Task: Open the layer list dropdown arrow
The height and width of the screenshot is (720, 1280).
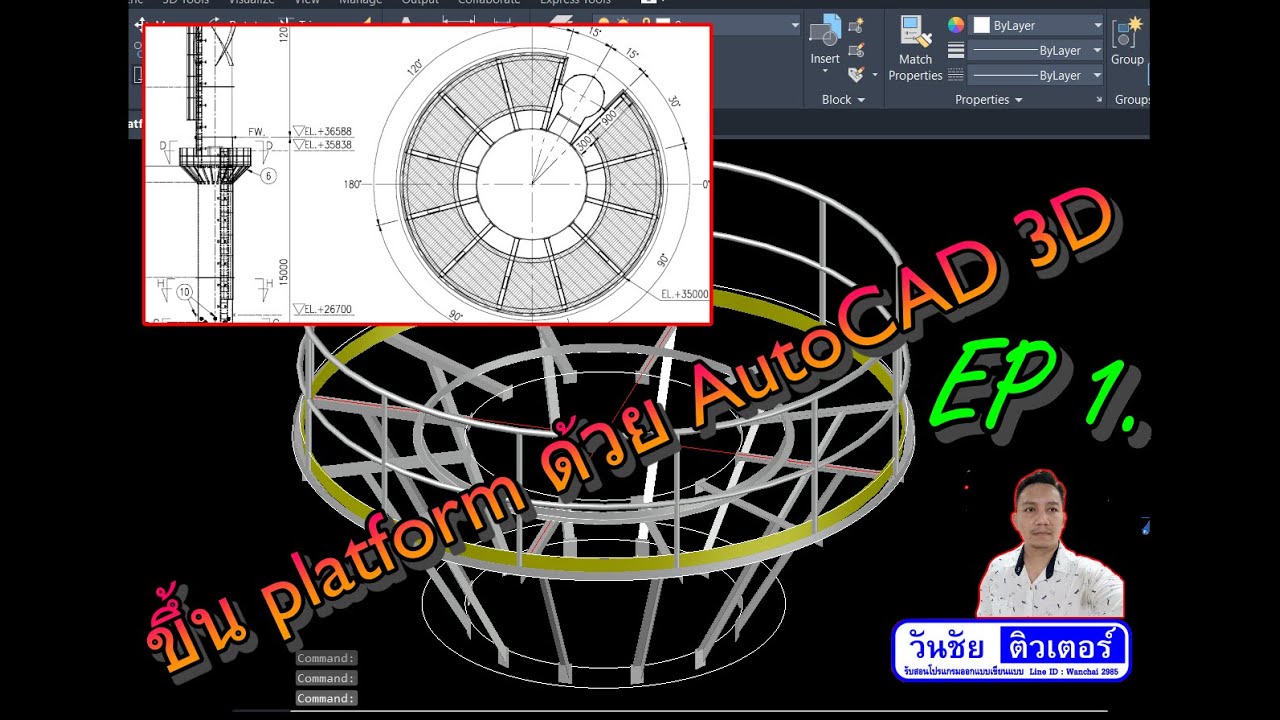Action: pyautogui.click(x=795, y=25)
